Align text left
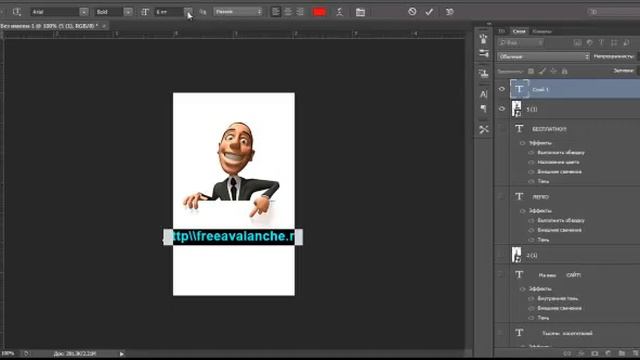The width and height of the screenshot is (640, 360). click(x=276, y=12)
